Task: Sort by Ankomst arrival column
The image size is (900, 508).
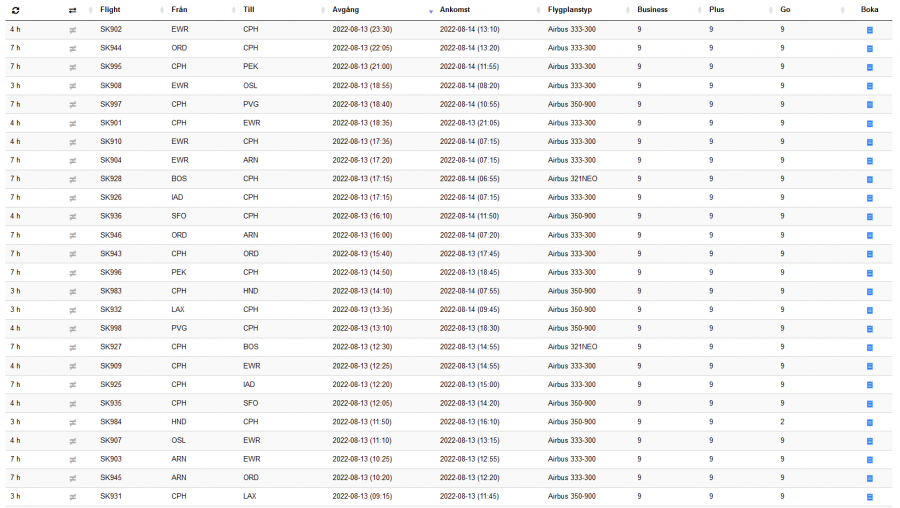Action: [455, 10]
